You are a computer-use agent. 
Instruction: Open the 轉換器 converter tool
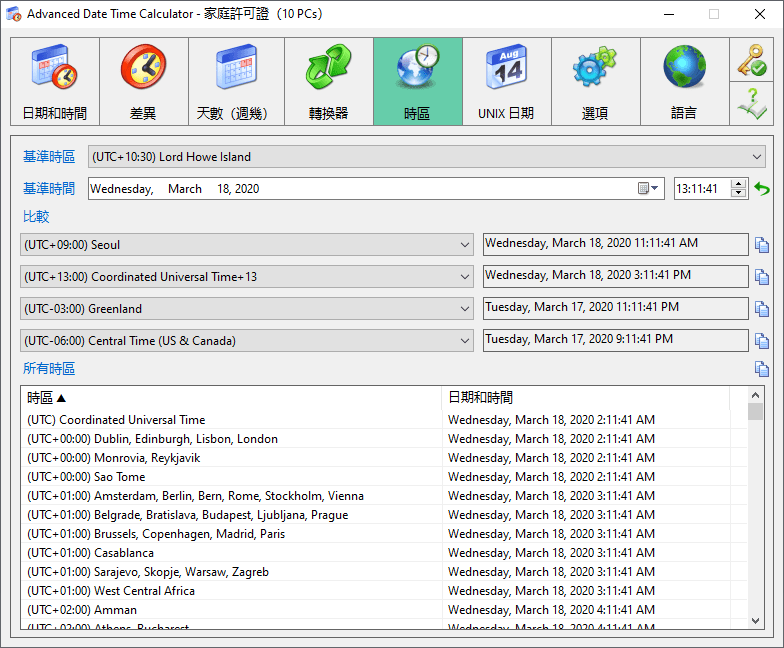coord(329,82)
